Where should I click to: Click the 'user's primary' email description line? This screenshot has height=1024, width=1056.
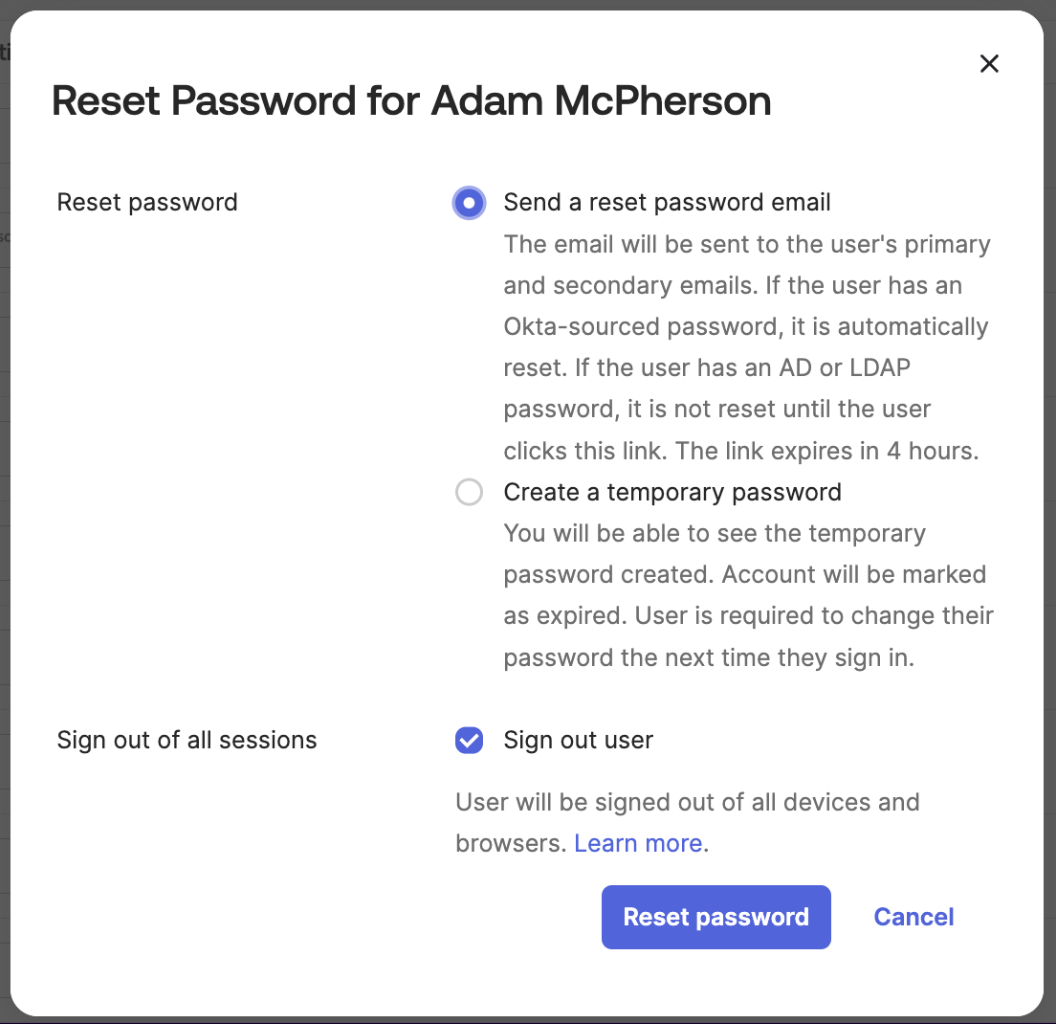point(747,244)
